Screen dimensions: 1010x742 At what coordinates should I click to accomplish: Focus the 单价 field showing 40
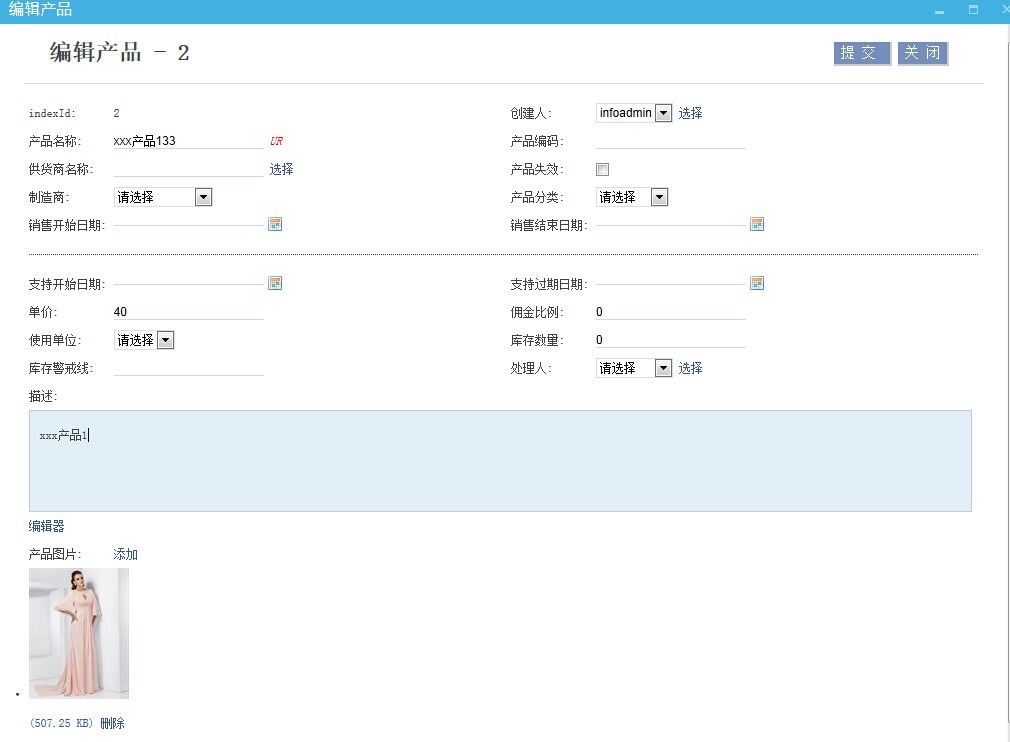(189, 312)
